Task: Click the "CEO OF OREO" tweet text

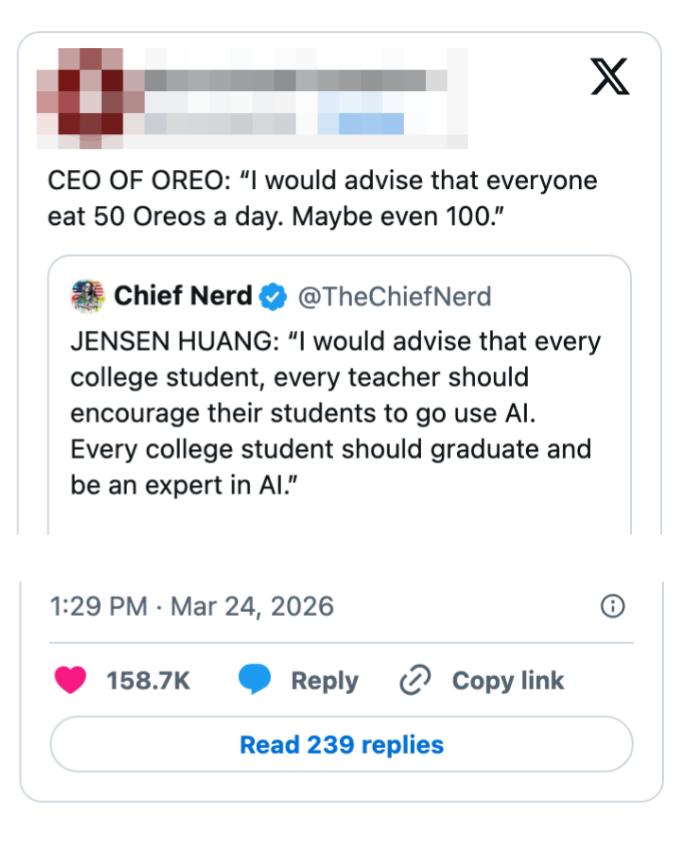Action: [322, 198]
